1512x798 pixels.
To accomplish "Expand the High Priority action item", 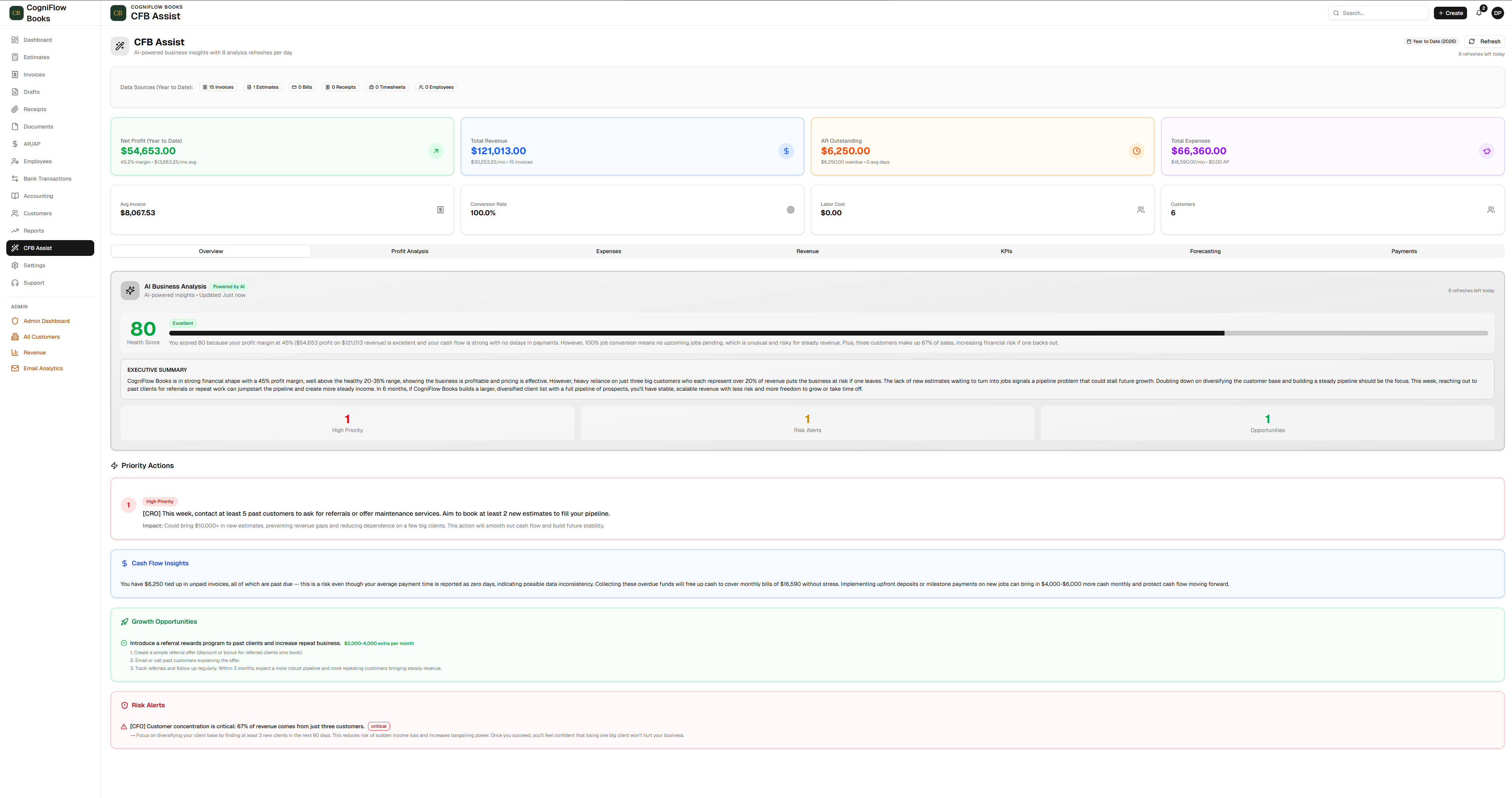I will [x=376, y=513].
